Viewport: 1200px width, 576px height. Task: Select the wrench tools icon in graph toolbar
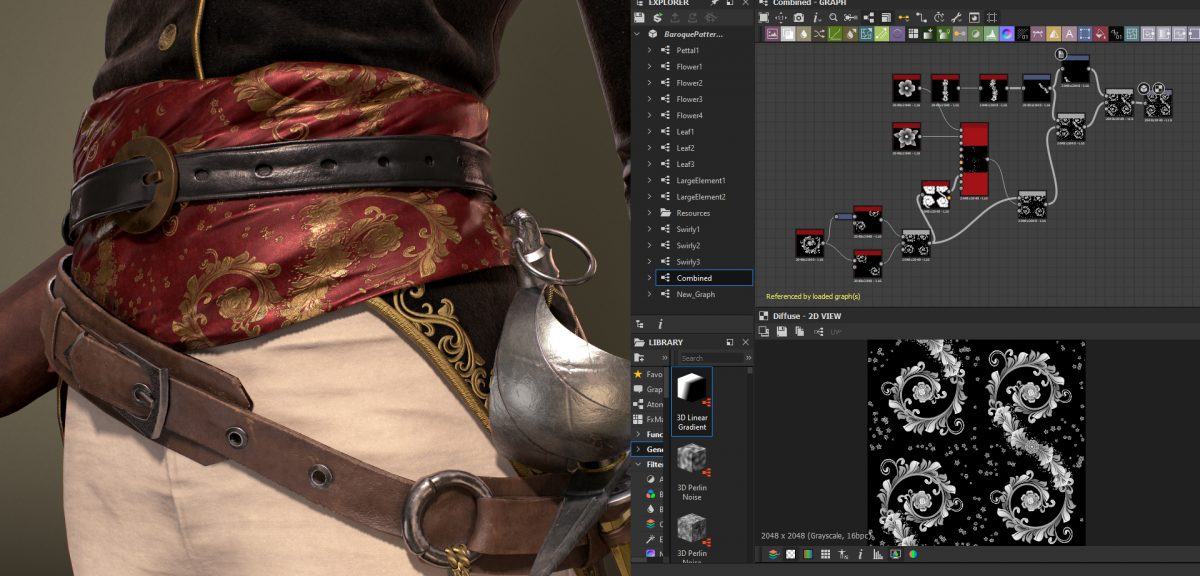(x=955, y=17)
